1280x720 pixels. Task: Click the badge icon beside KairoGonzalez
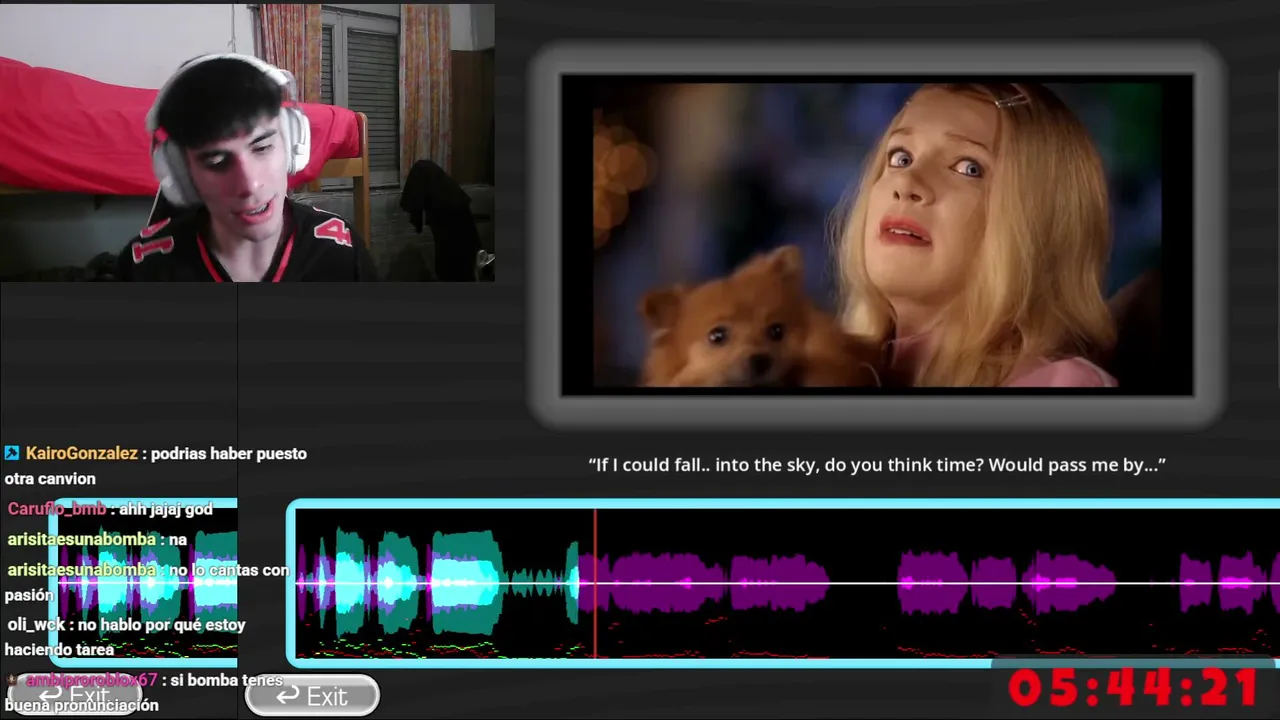pyautogui.click(x=12, y=453)
